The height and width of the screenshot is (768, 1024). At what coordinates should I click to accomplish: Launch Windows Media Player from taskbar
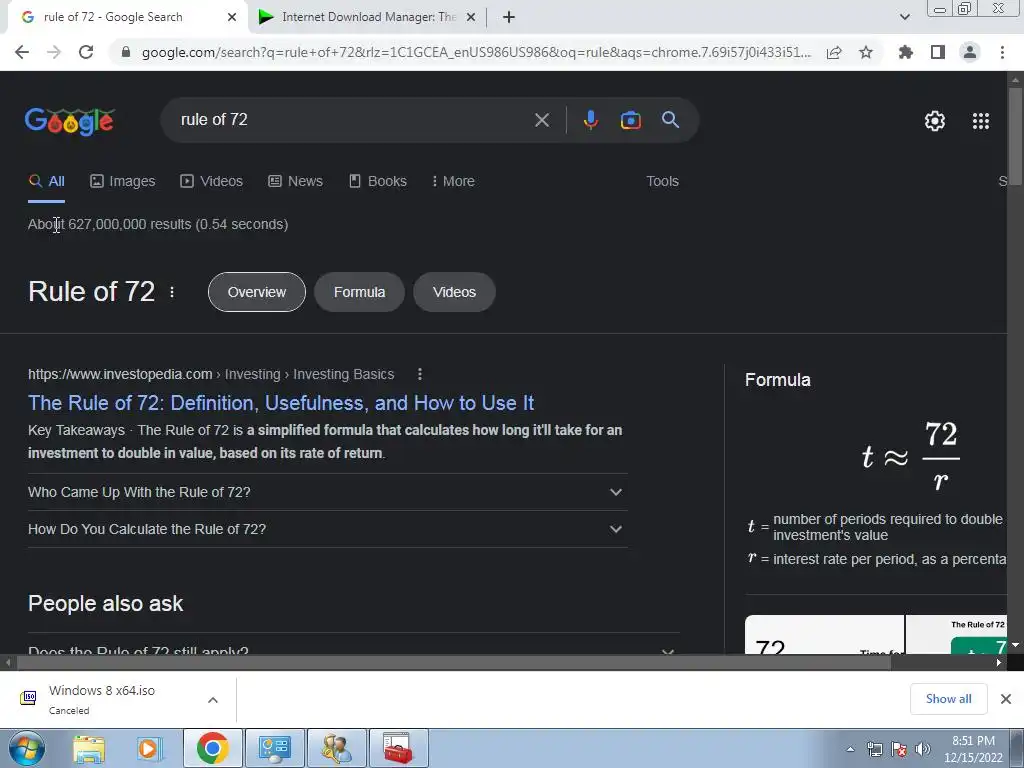[150, 748]
